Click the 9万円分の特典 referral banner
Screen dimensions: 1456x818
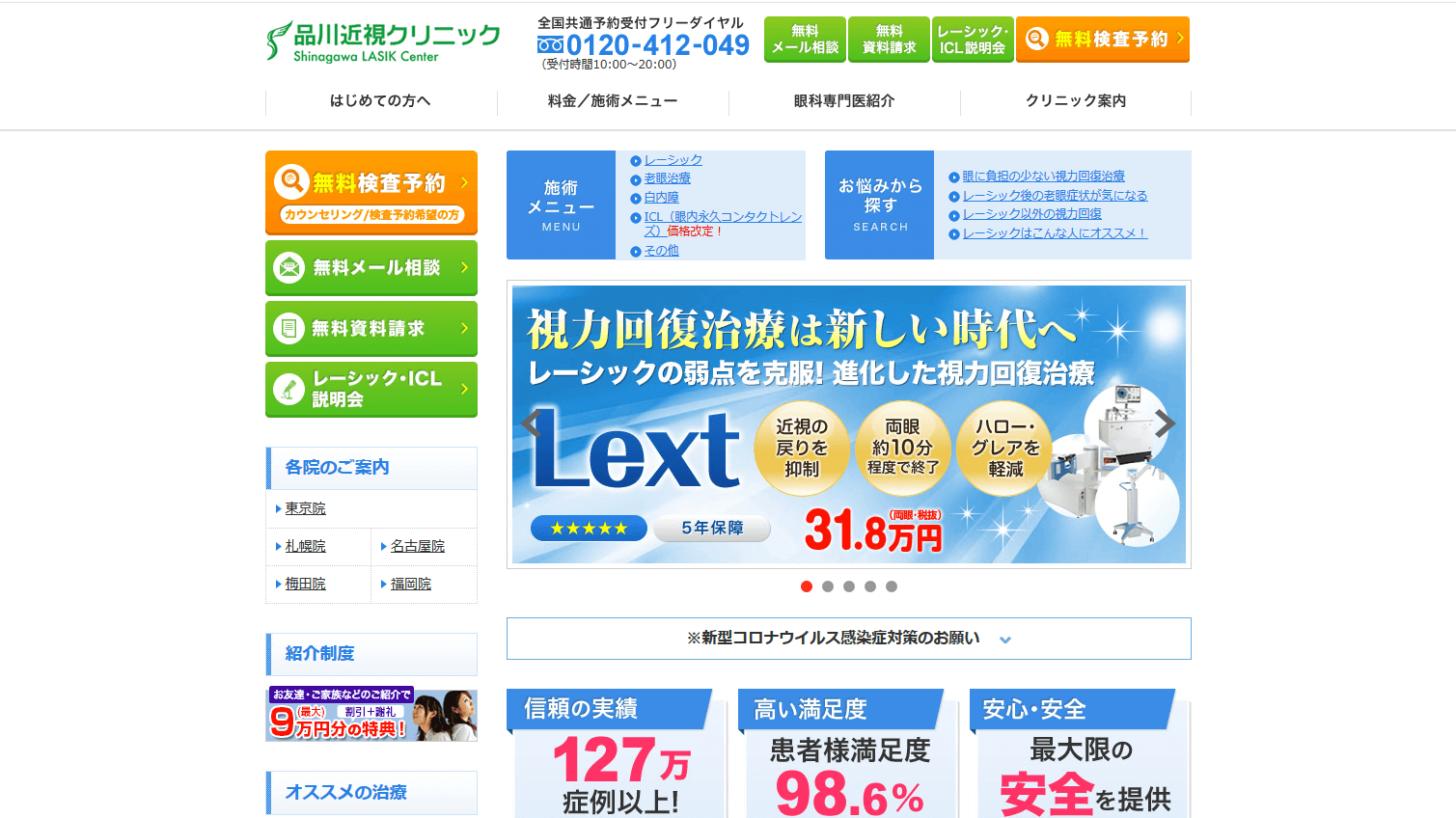tap(371, 715)
